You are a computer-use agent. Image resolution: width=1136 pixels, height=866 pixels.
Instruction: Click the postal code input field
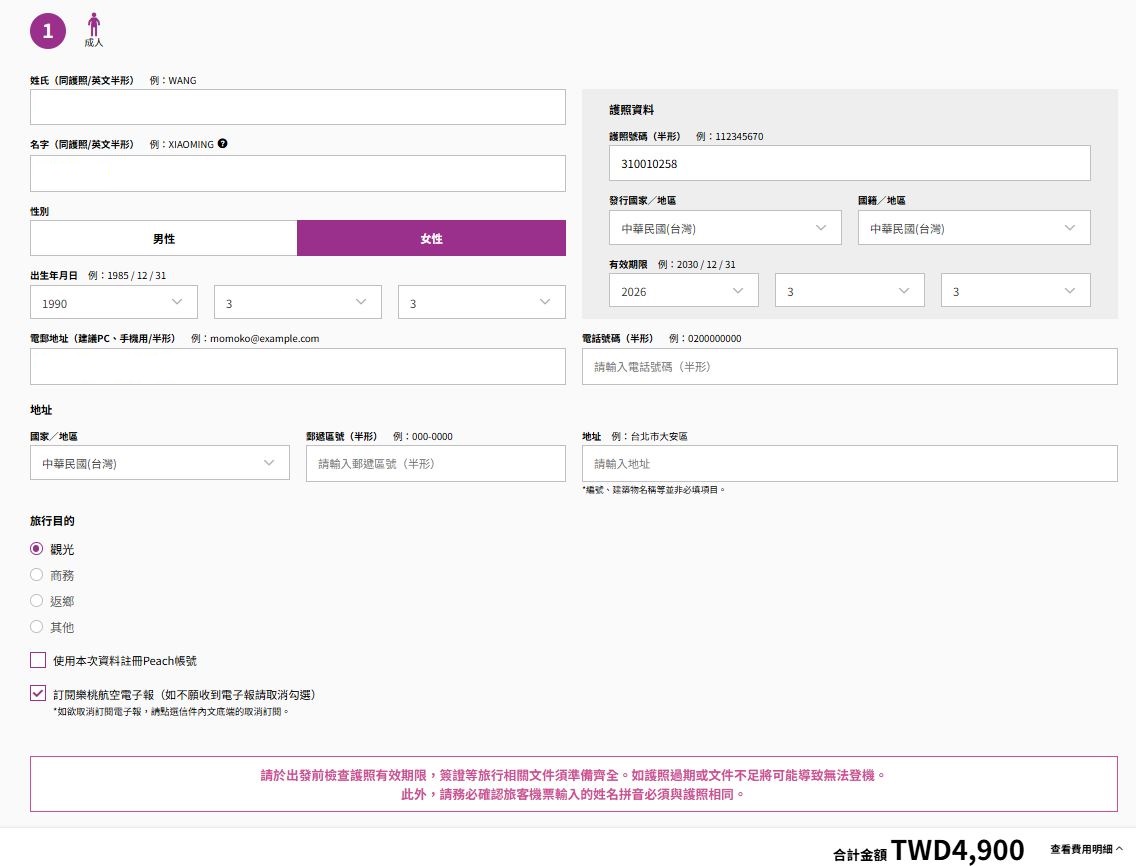tap(436, 463)
